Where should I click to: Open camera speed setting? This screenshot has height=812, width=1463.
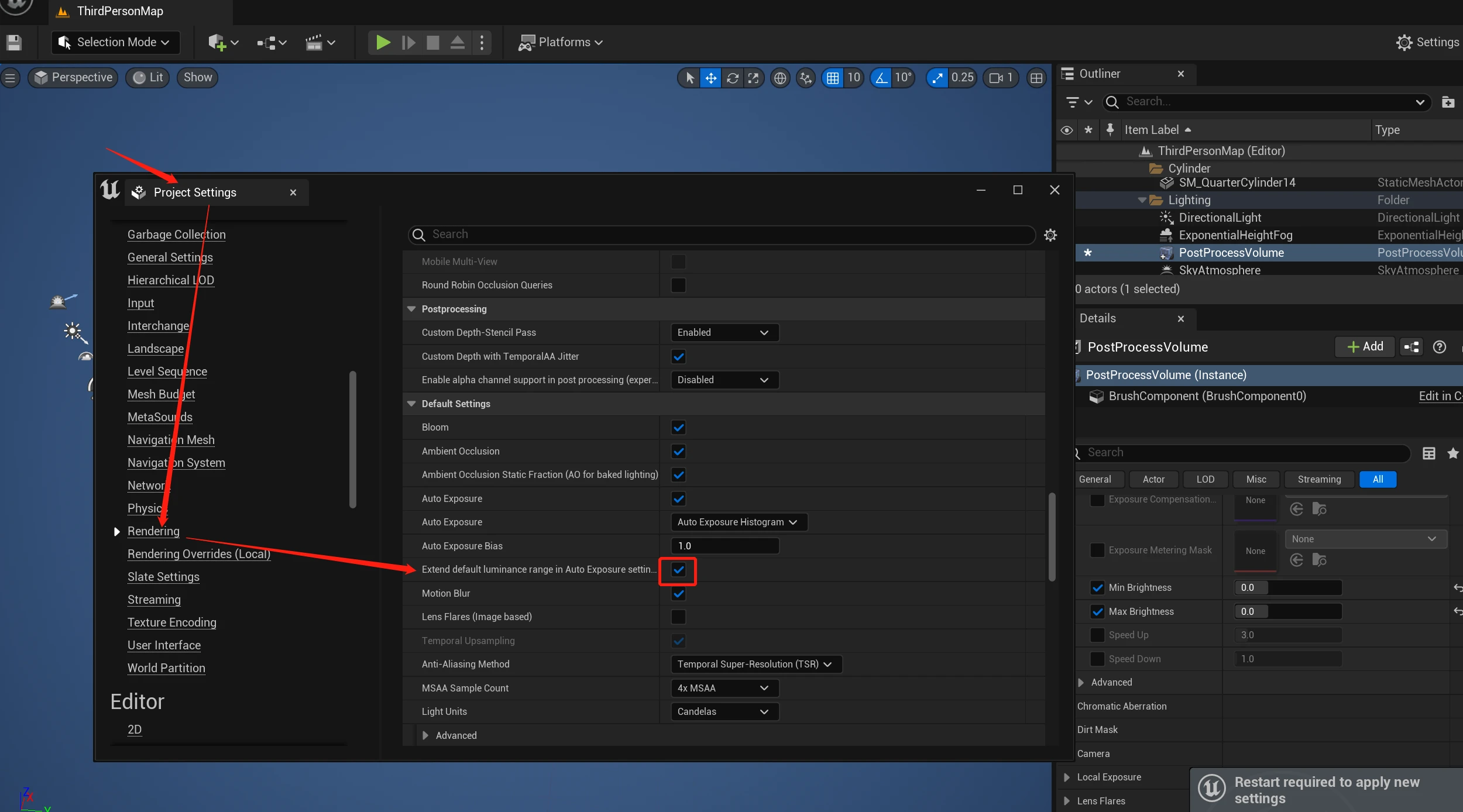point(1001,78)
